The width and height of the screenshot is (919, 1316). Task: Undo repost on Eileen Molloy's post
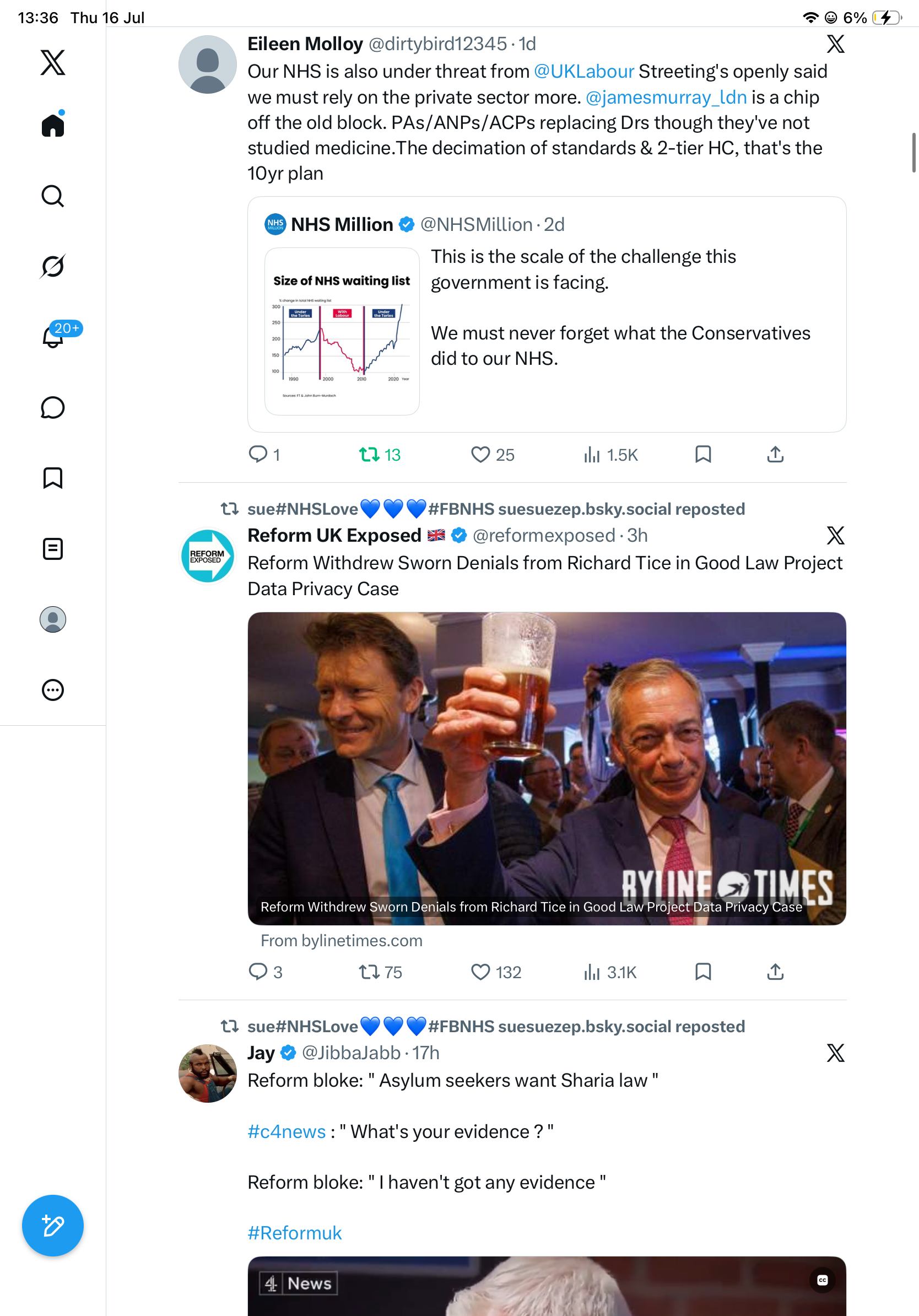379,455
